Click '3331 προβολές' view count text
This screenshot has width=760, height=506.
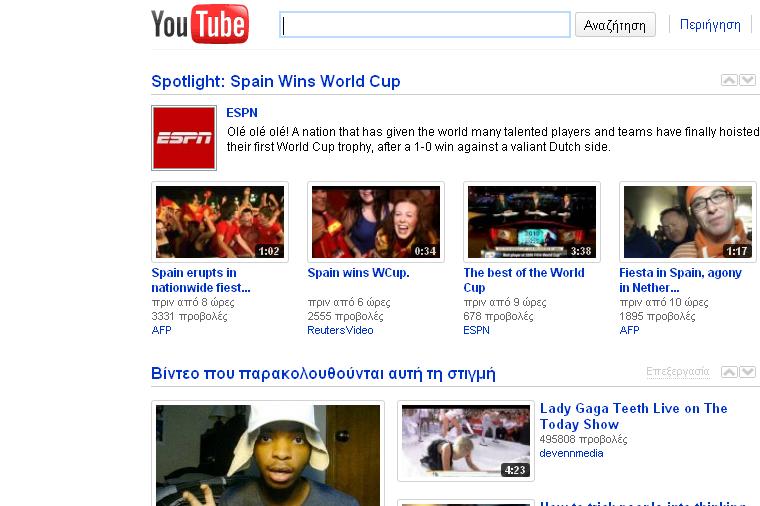pyautogui.click(x=190, y=316)
